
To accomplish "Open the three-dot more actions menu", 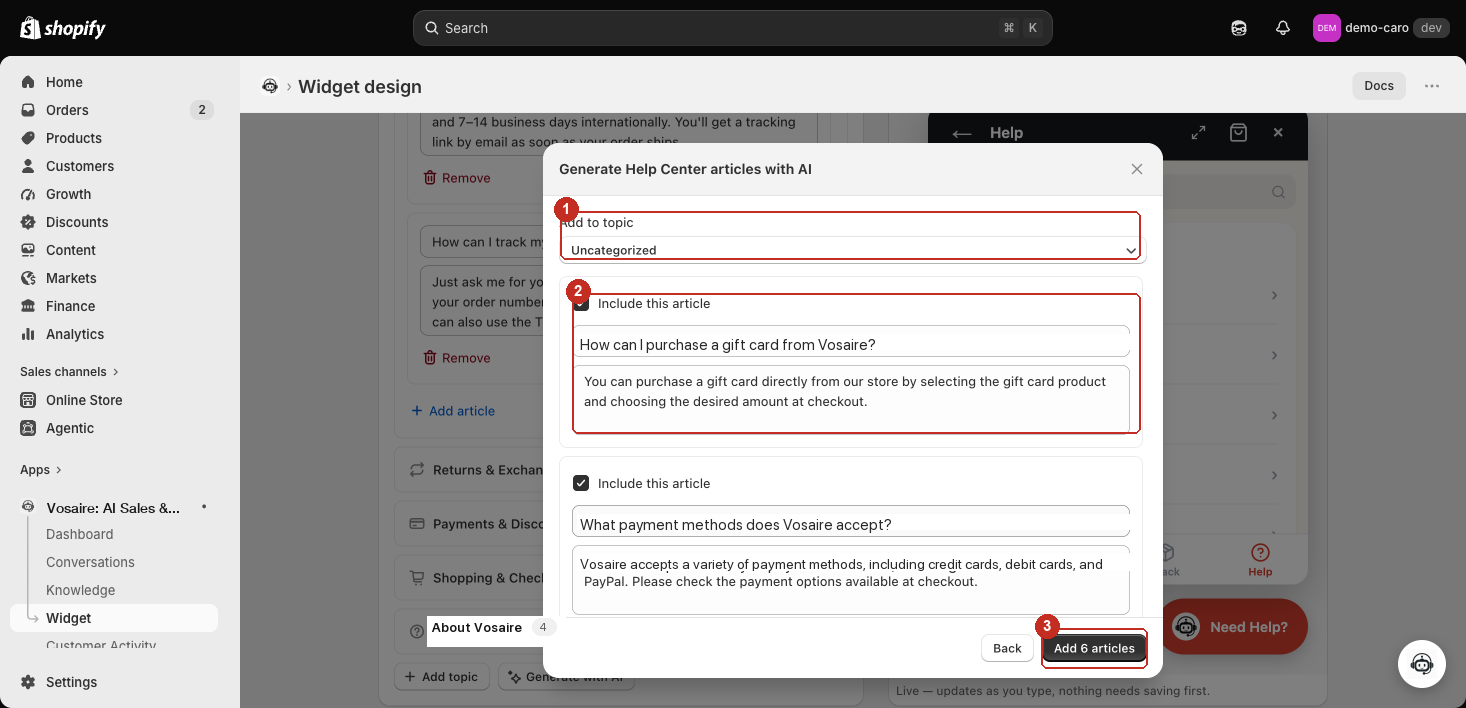I will (1432, 86).
